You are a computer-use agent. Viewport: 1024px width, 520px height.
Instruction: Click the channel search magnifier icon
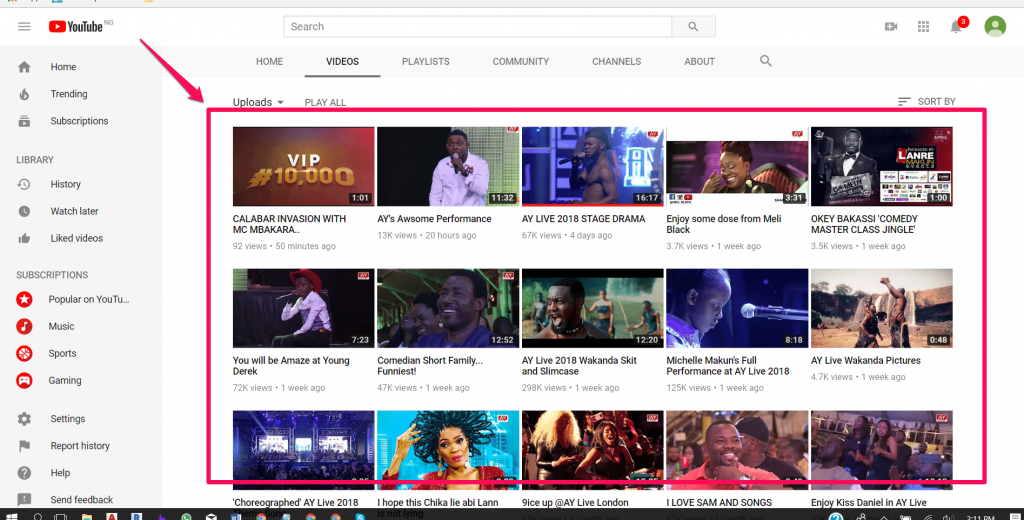[x=766, y=61]
